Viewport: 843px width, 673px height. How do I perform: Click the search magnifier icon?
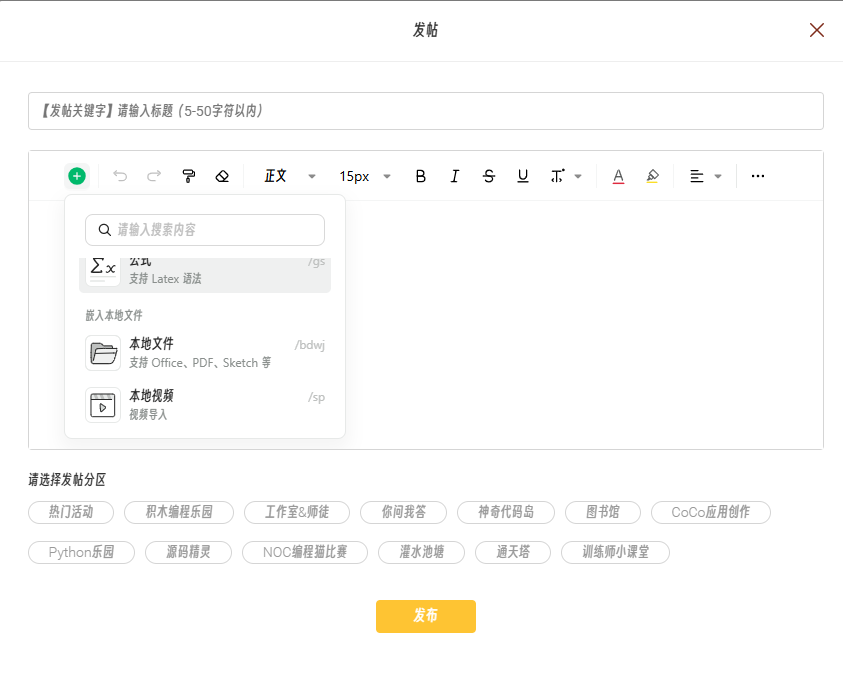(104, 230)
